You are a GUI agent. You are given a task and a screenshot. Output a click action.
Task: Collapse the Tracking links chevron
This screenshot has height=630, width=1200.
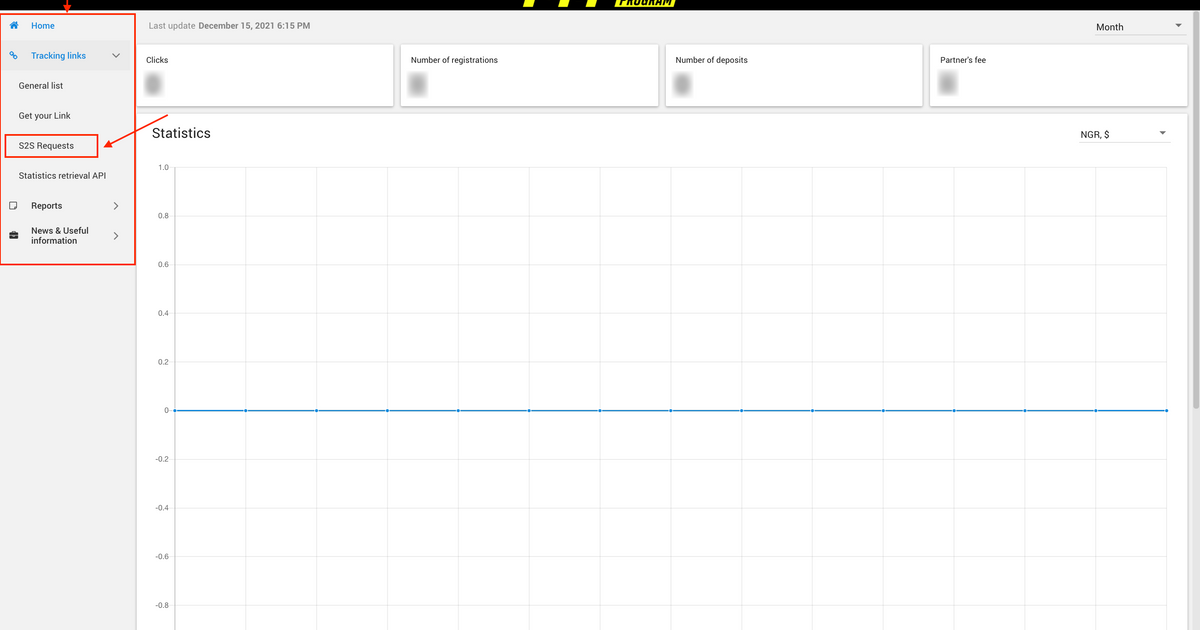(116, 56)
